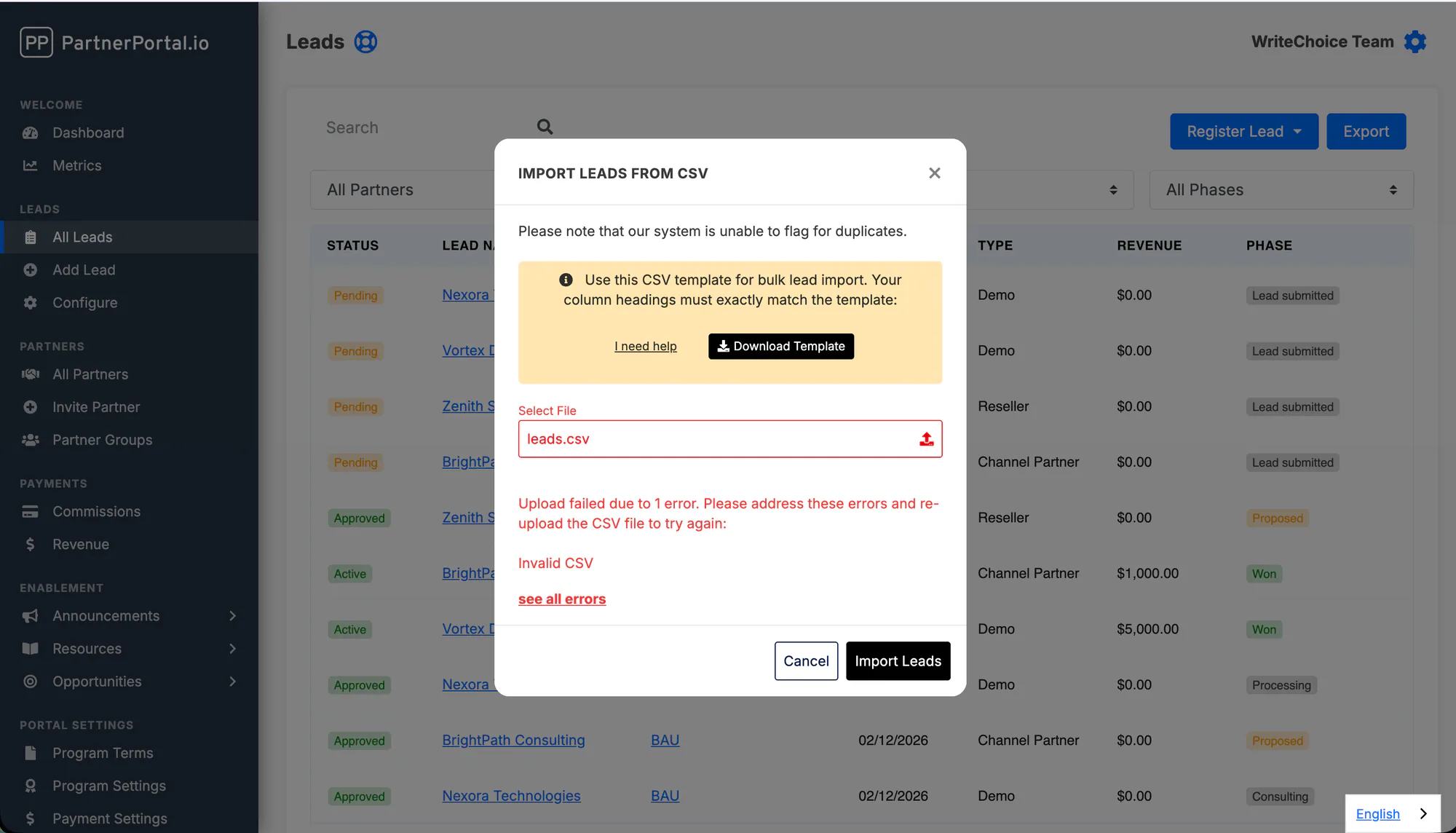Image resolution: width=1456 pixels, height=833 pixels.
Task: Click Cancel in the import dialog
Action: [x=806, y=661]
